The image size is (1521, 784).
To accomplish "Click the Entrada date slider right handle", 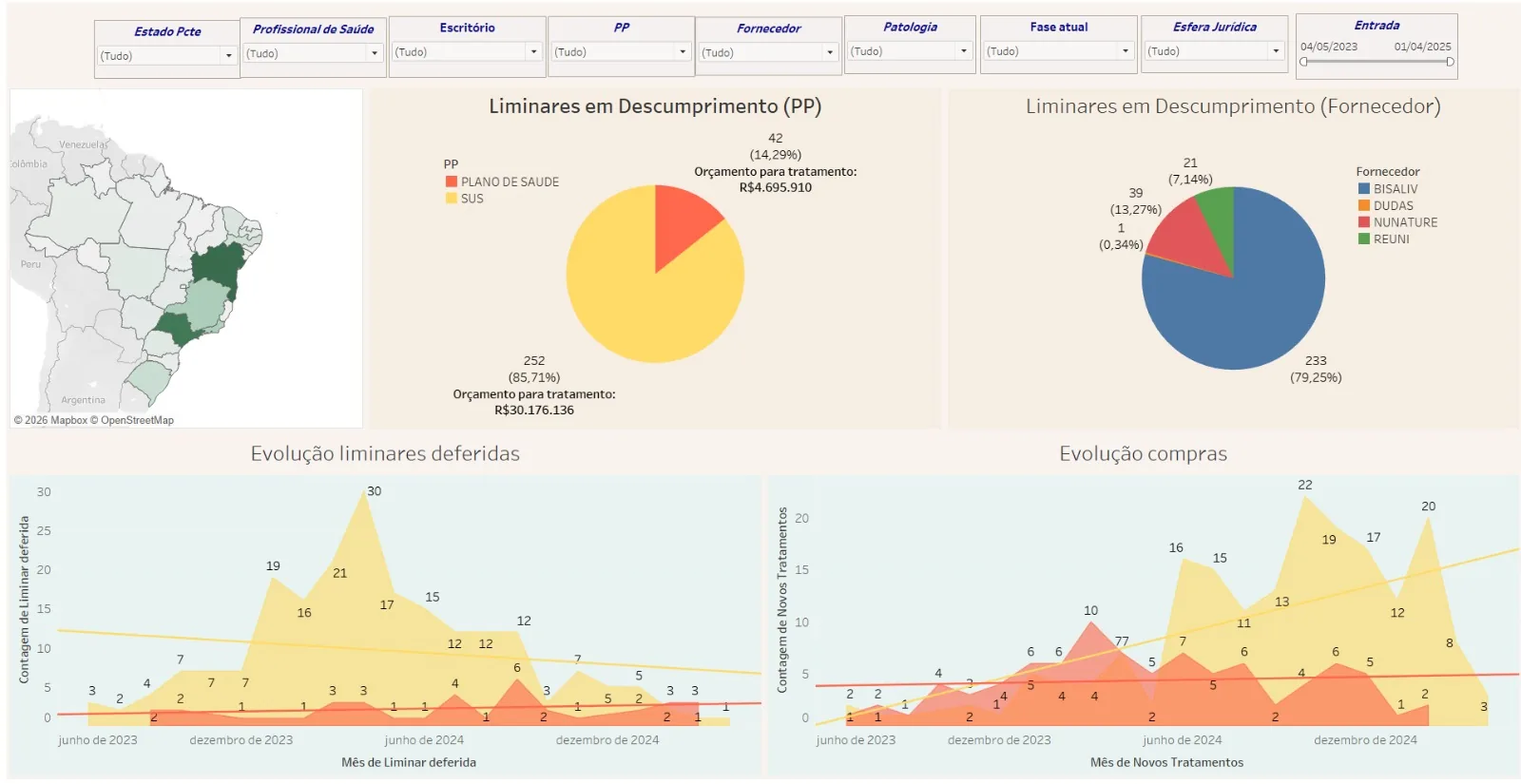I will click(x=1450, y=62).
